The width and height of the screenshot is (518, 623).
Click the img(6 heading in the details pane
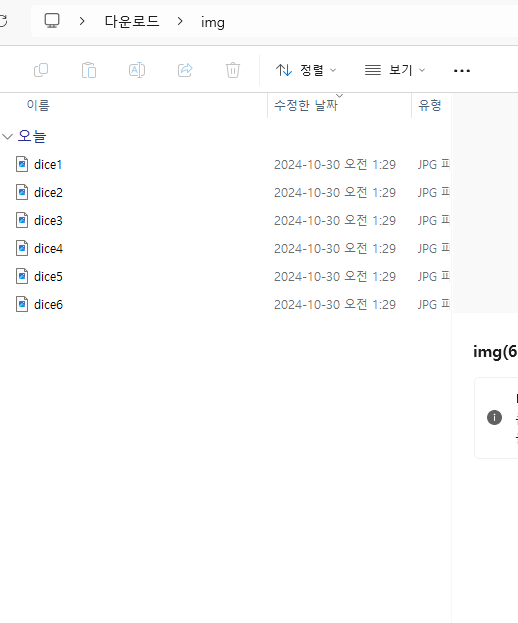pyautogui.click(x=495, y=352)
